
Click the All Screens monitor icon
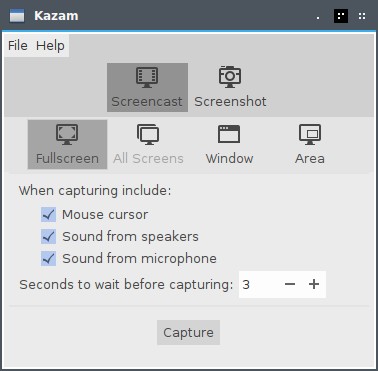coord(148,134)
